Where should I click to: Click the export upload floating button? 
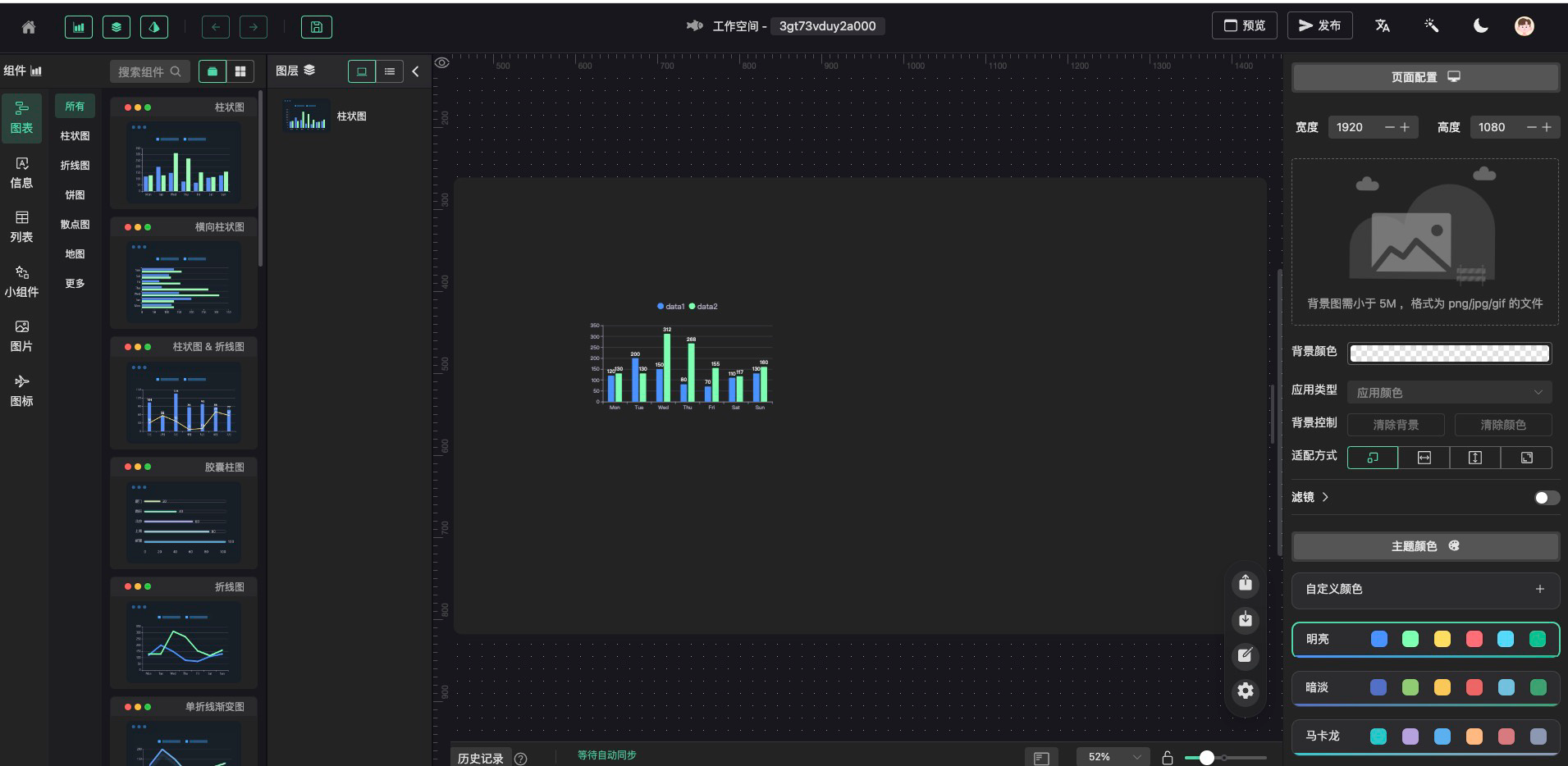click(1246, 583)
